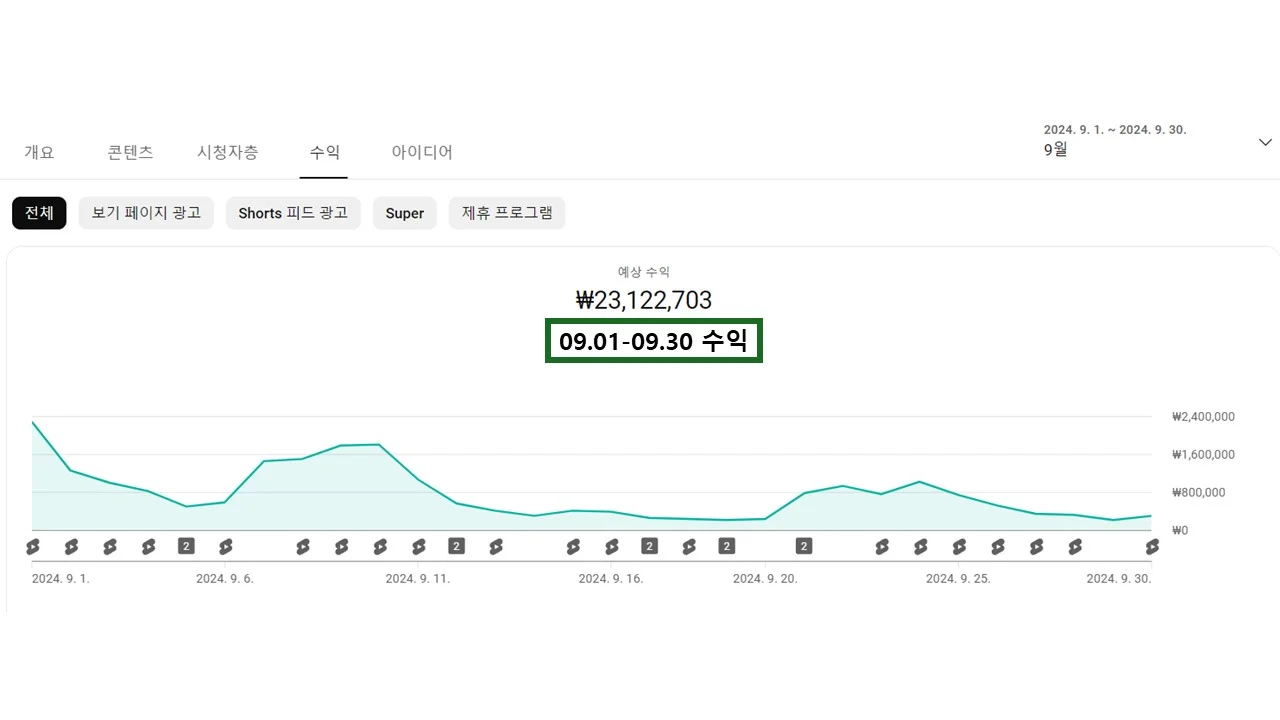The width and height of the screenshot is (1280, 720).
Task: Open the '2' video badge just before 9. 20.
Action: click(727, 546)
